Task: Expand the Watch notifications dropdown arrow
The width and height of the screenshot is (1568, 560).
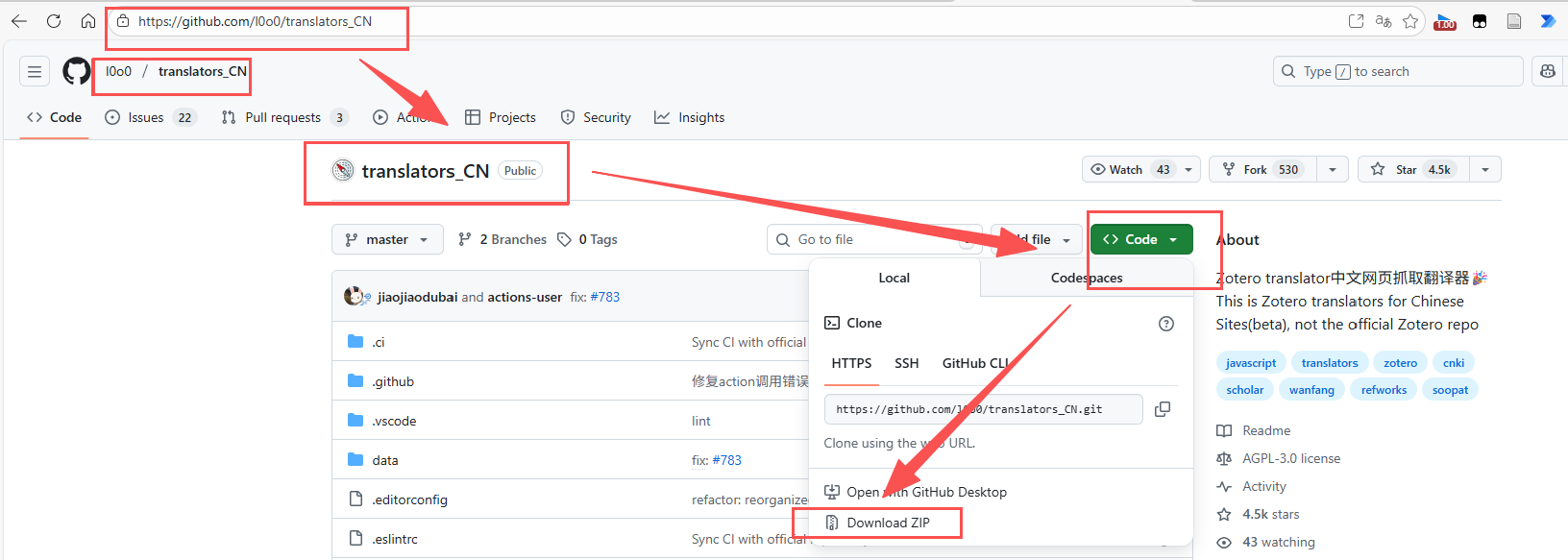Action: click(1188, 169)
